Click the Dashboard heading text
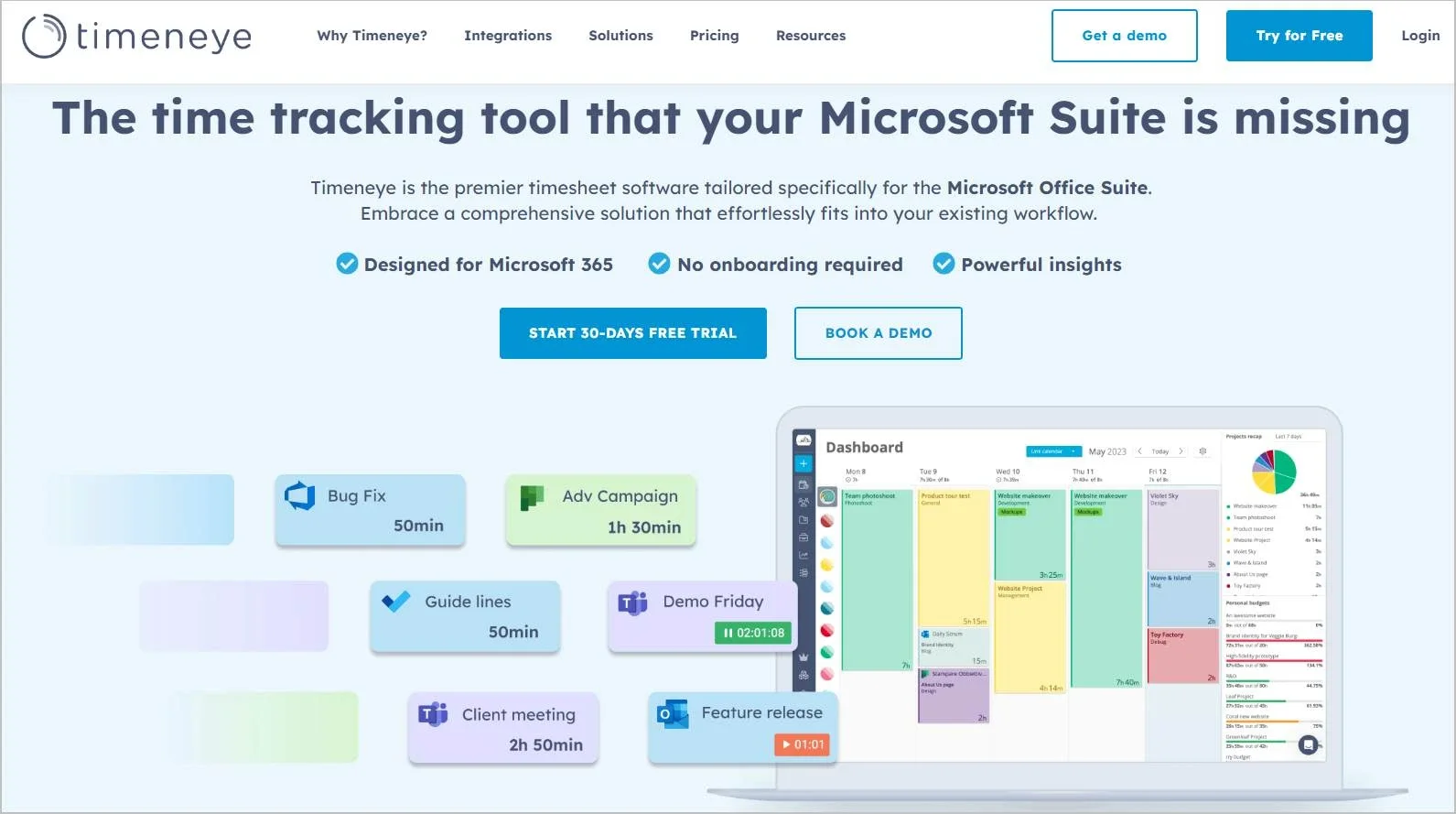Image resolution: width=1456 pixels, height=814 pixels. tap(864, 447)
